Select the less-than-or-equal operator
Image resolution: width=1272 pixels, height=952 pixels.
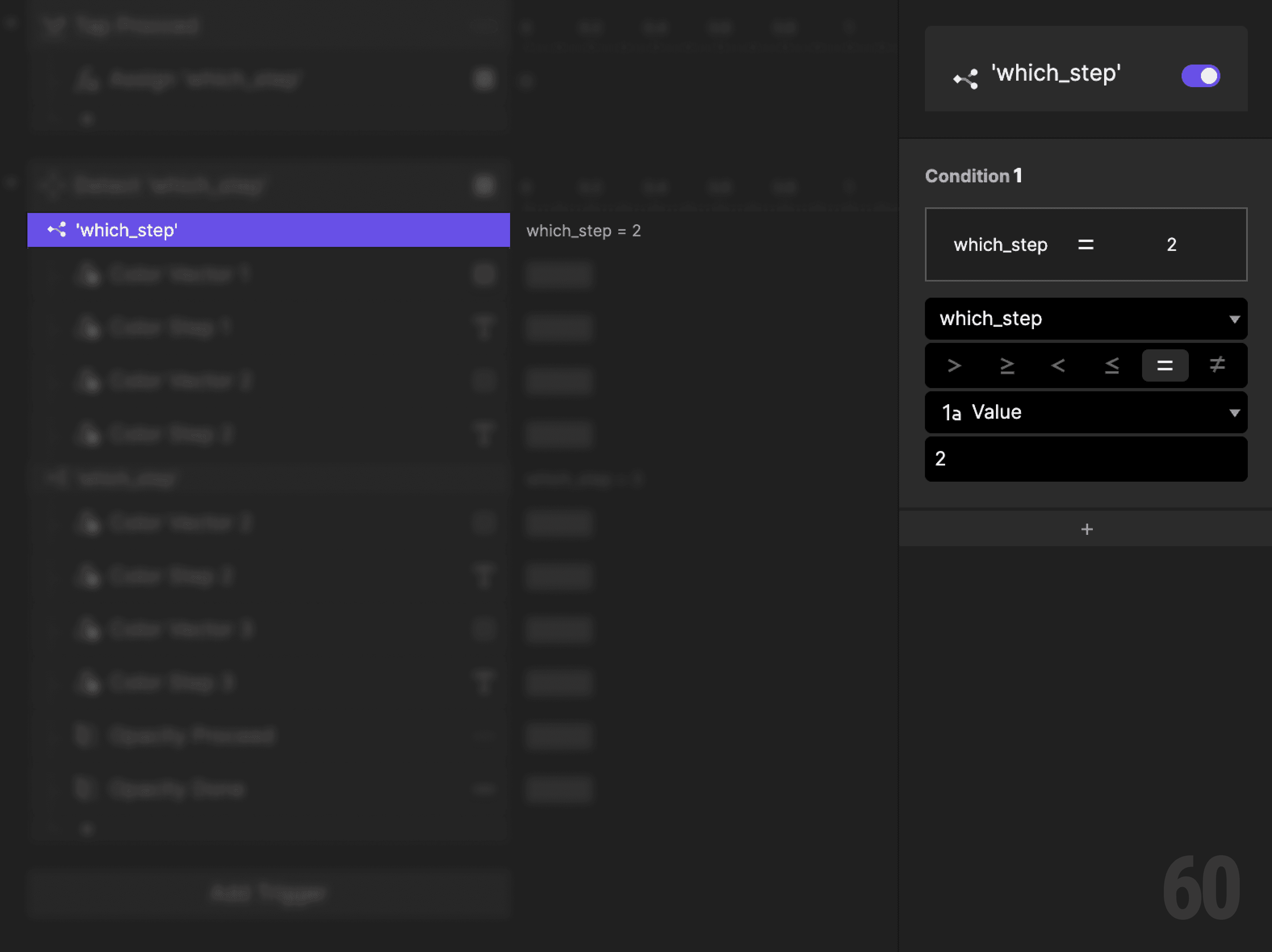point(1111,365)
